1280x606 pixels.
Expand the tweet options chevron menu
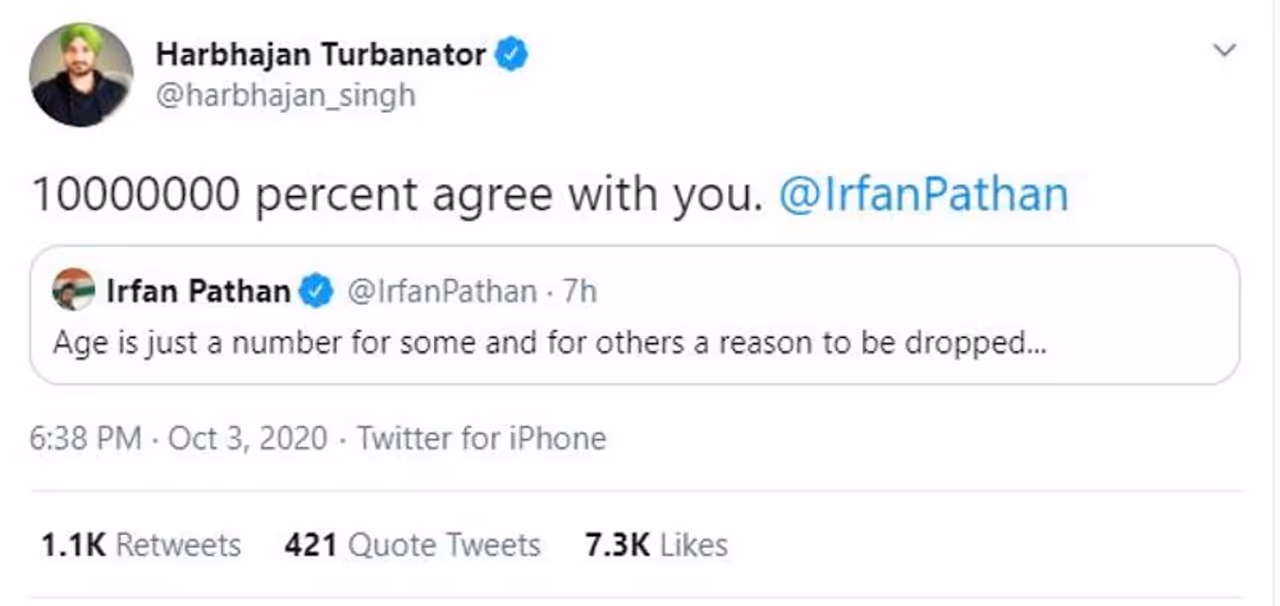(x=1224, y=50)
